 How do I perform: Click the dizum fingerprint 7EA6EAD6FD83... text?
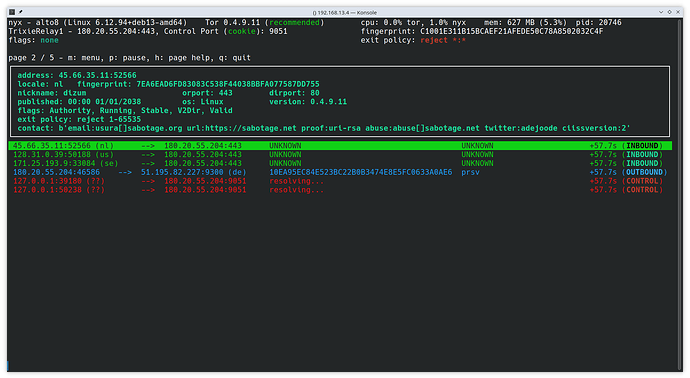(x=228, y=84)
